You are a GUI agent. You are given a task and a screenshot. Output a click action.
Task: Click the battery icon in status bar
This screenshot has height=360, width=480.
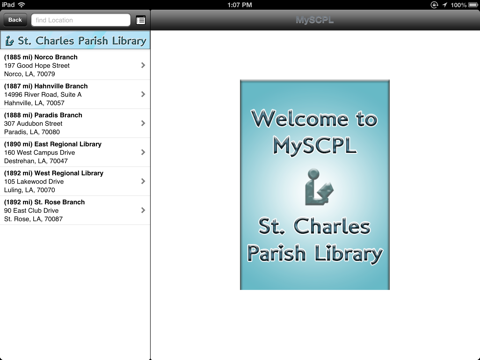(473, 5)
